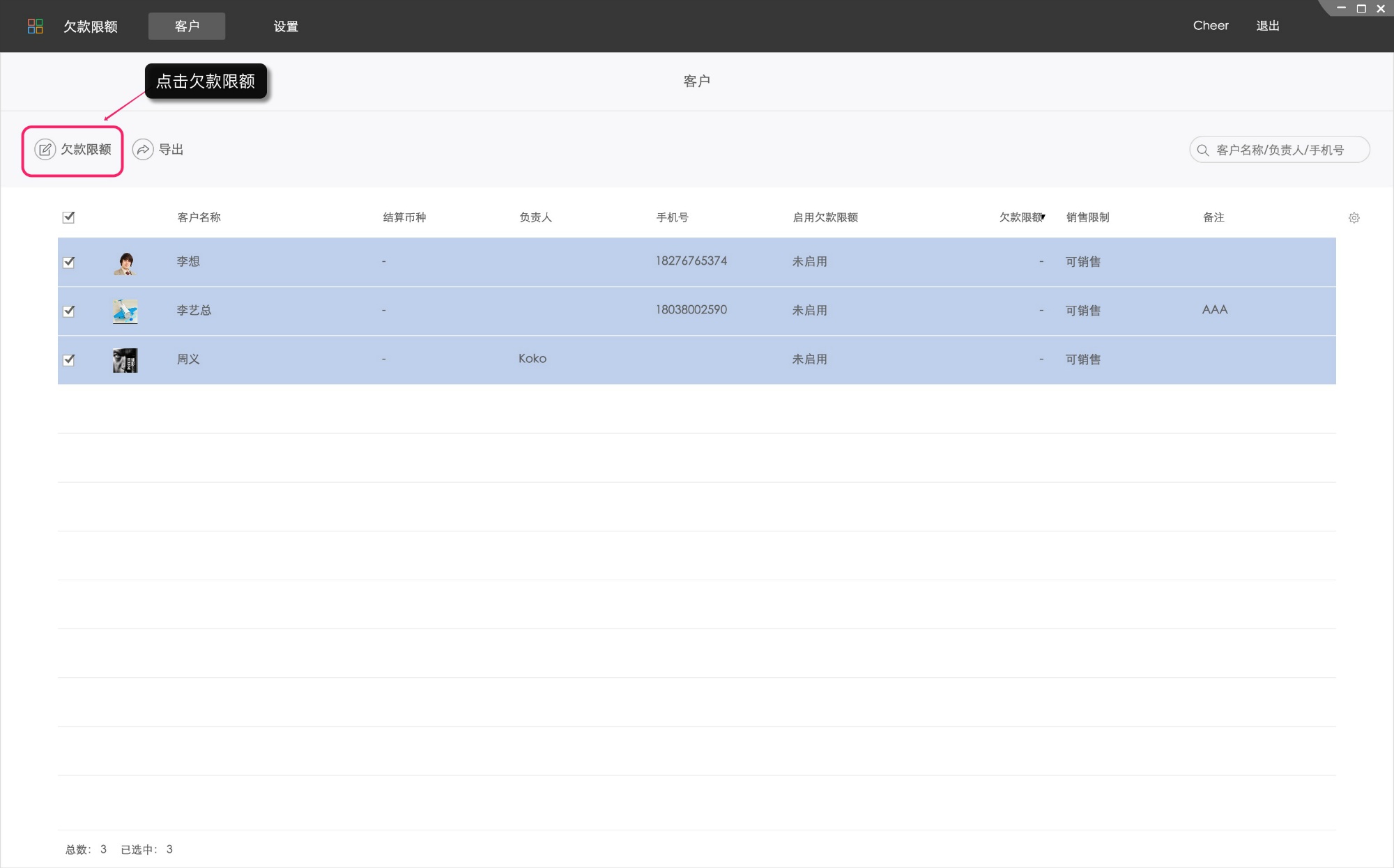Uncheck the select-all header checkbox

tap(68, 217)
